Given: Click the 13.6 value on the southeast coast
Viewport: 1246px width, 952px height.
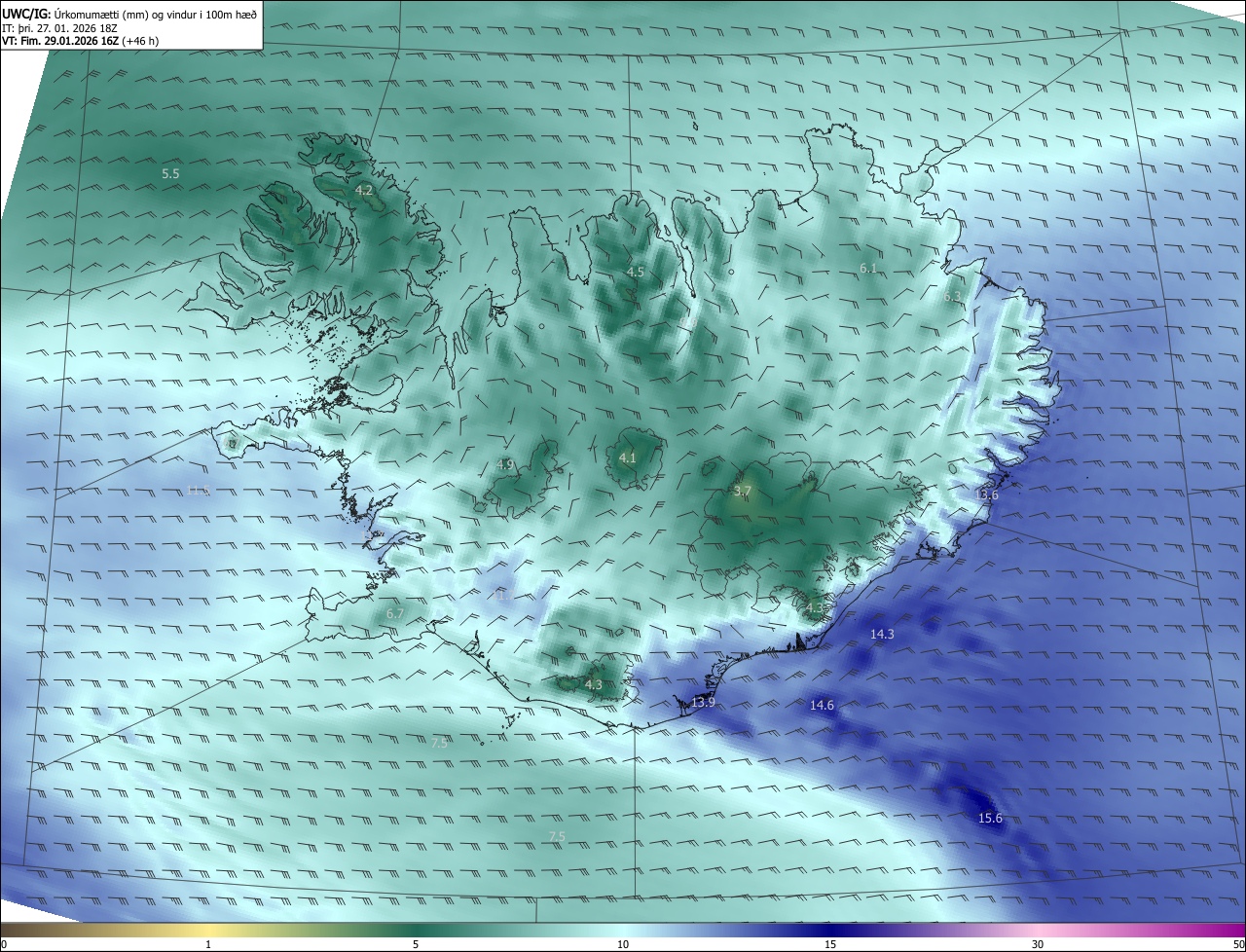Looking at the screenshot, I should (x=986, y=495).
